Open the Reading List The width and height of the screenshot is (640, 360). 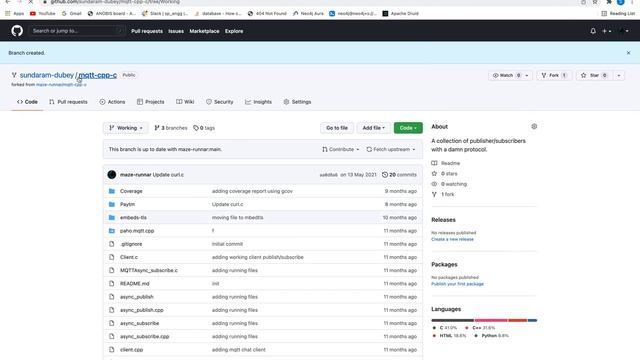pyautogui.click(x=618, y=13)
